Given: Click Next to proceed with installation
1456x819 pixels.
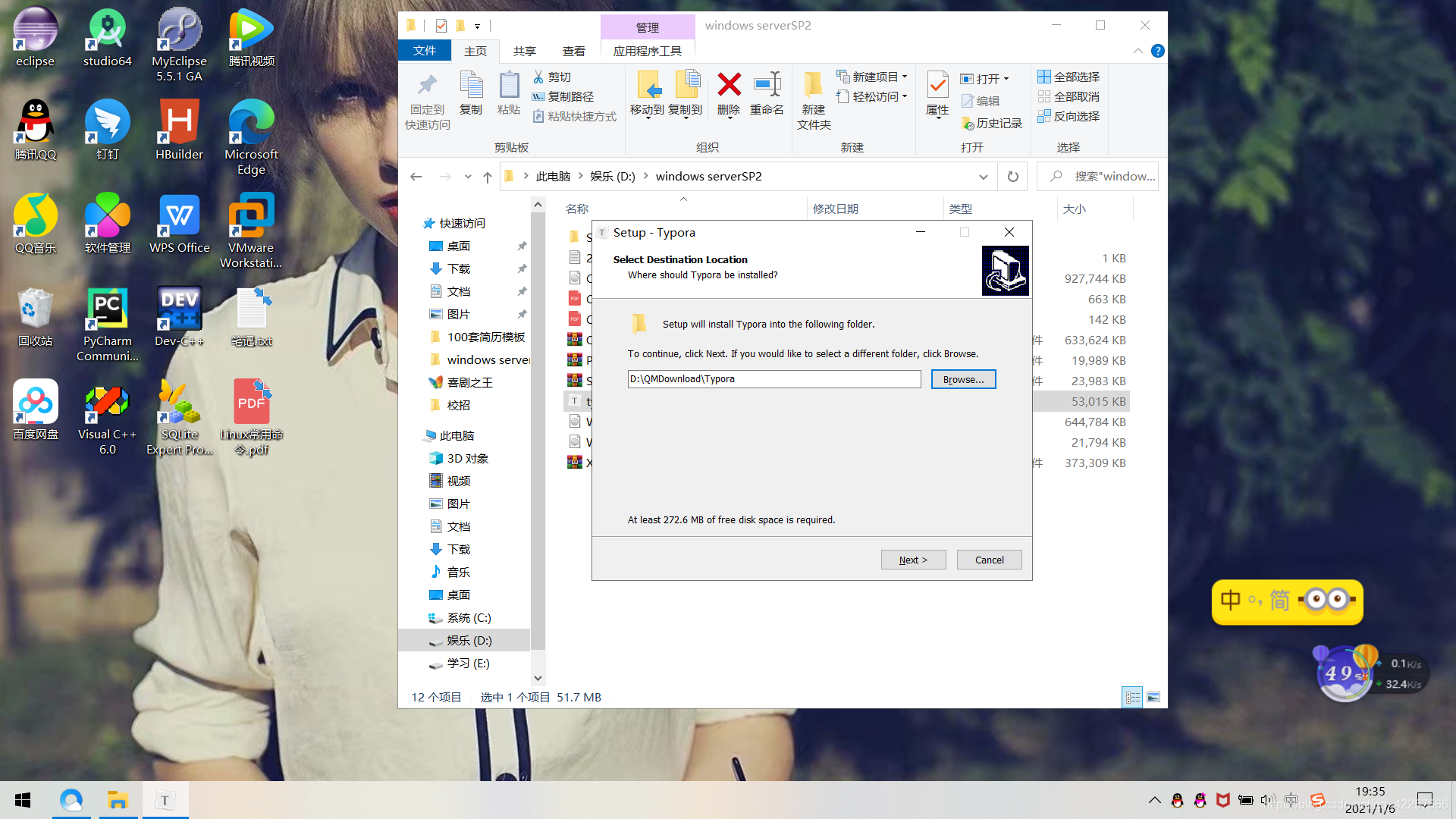Looking at the screenshot, I should tap(913, 559).
